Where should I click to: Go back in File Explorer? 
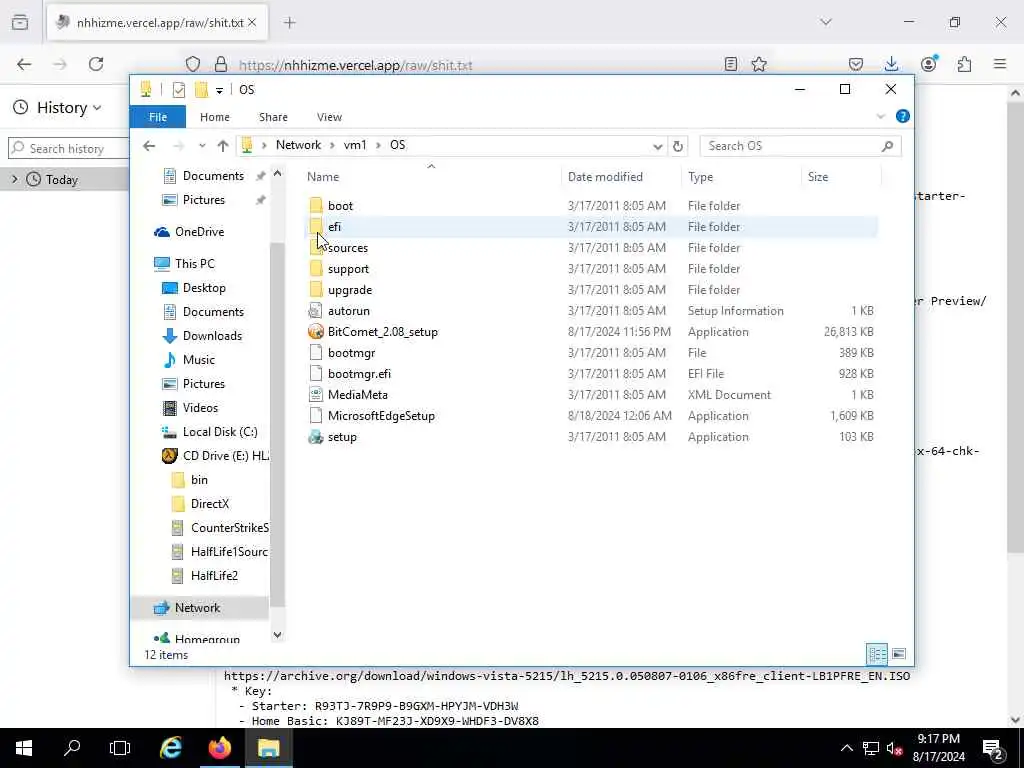pos(149,146)
